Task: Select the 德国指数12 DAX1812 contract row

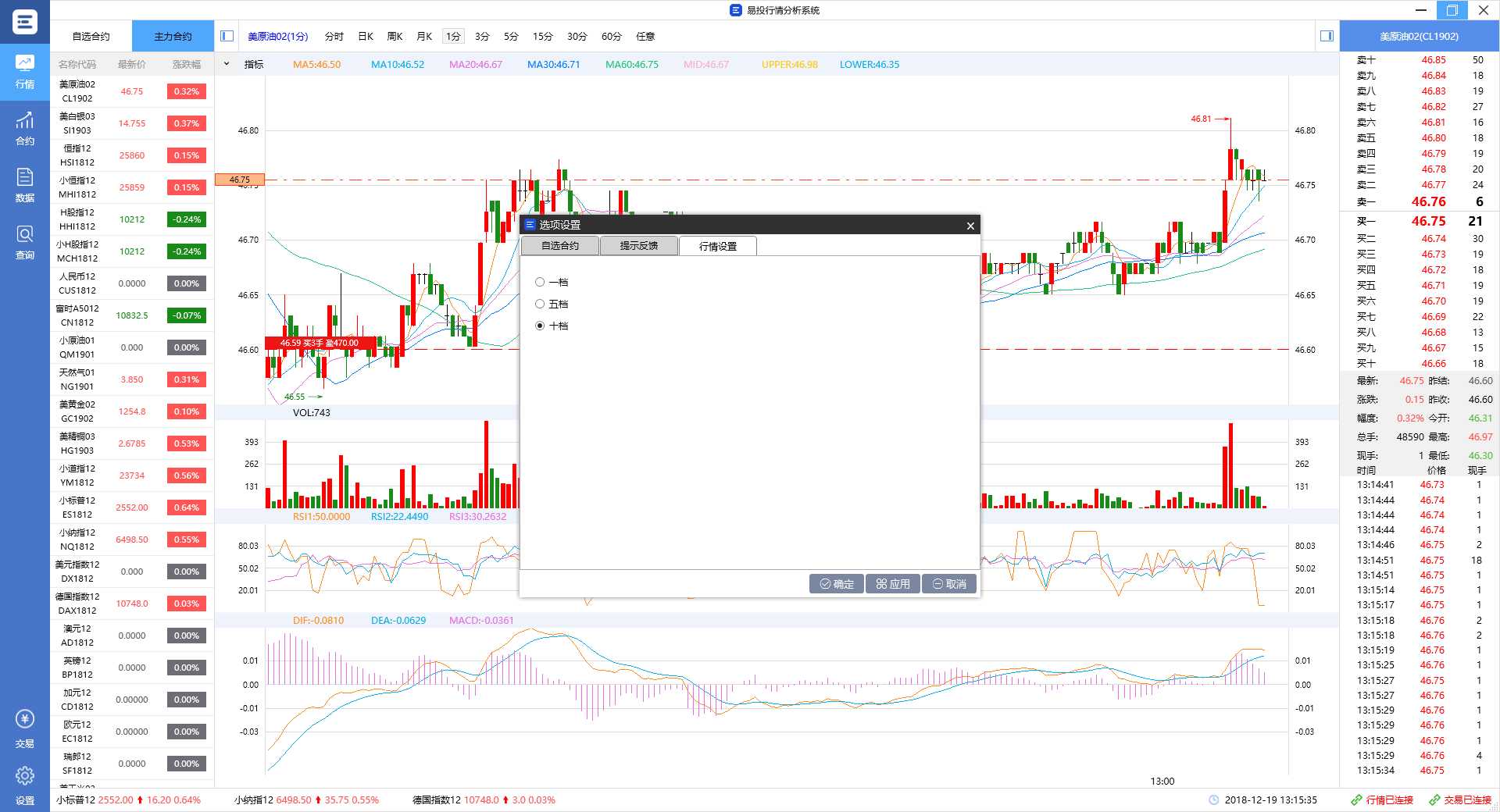Action: (x=132, y=604)
